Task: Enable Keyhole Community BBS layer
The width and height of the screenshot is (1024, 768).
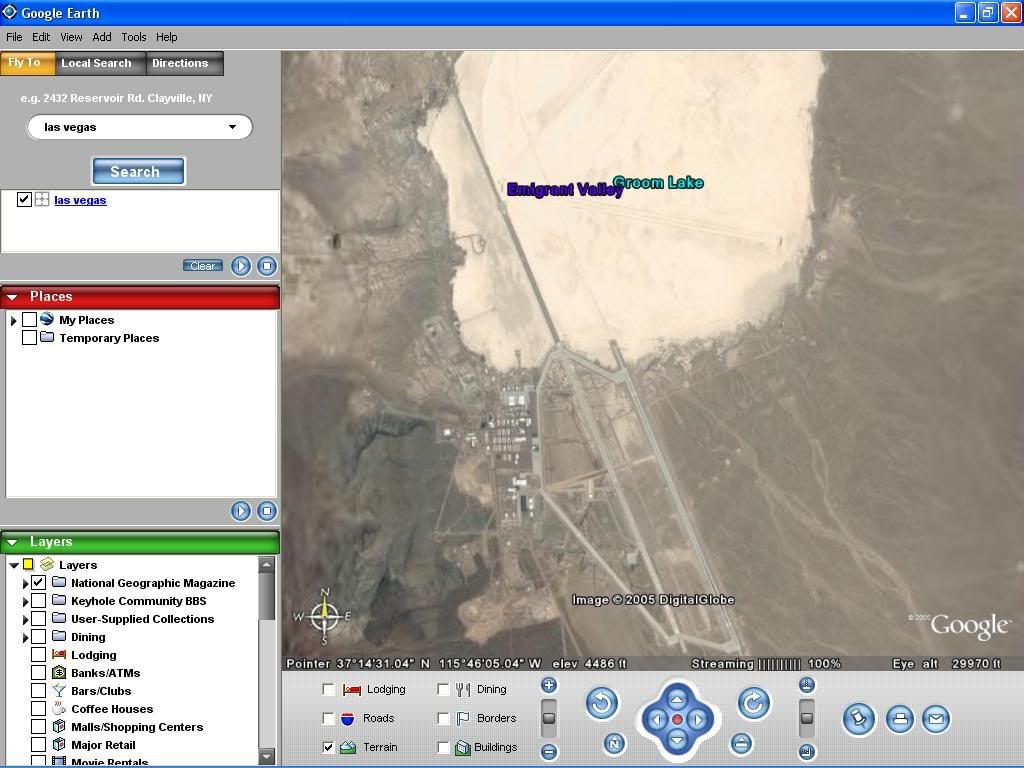Action: pyautogui.click(x=39, y=600)
